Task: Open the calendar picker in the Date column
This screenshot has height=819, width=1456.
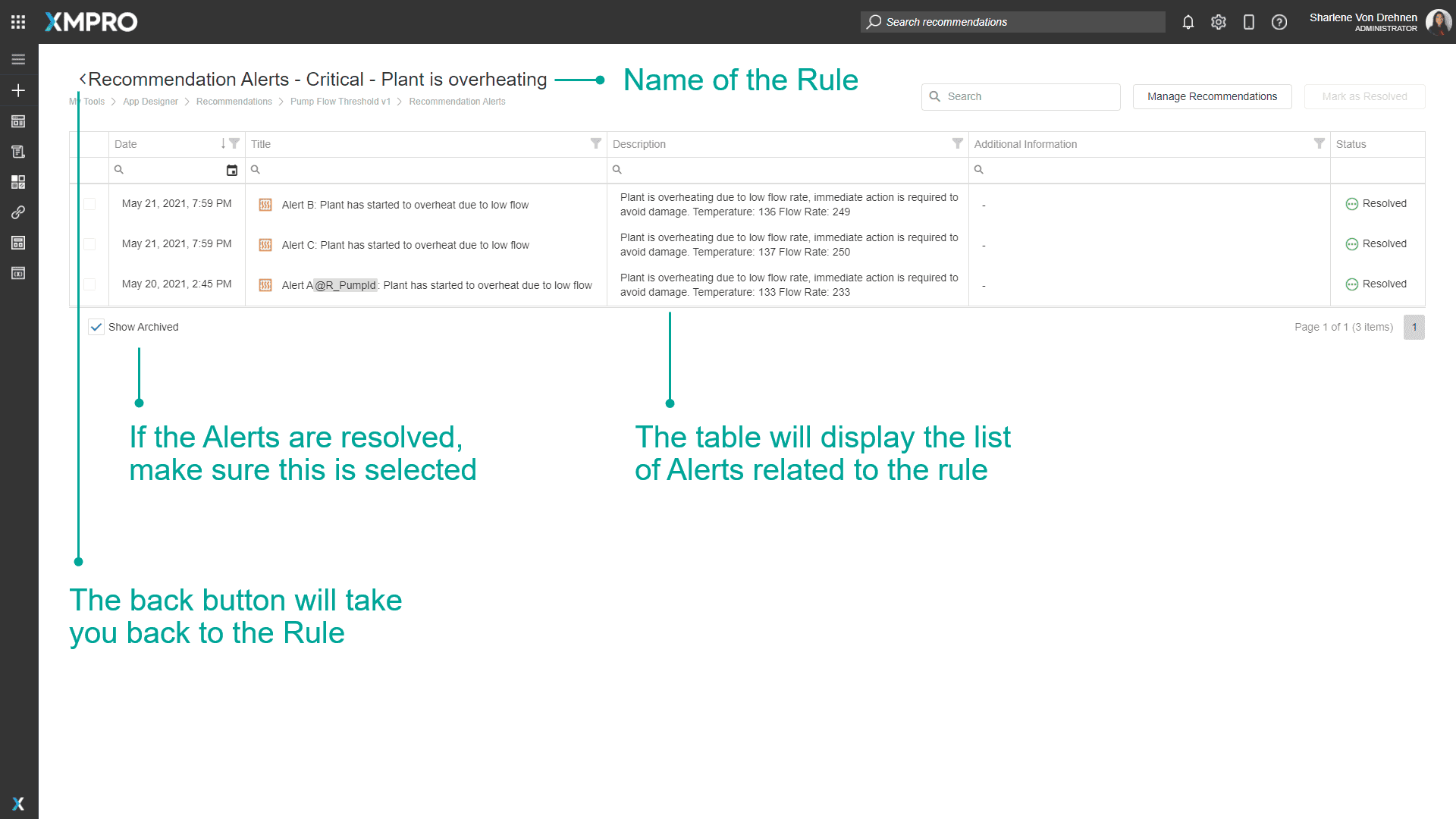Action: 232,170
